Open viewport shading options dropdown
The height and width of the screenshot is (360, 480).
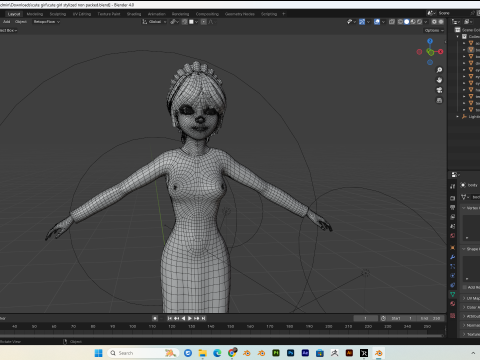pos(425,22)
